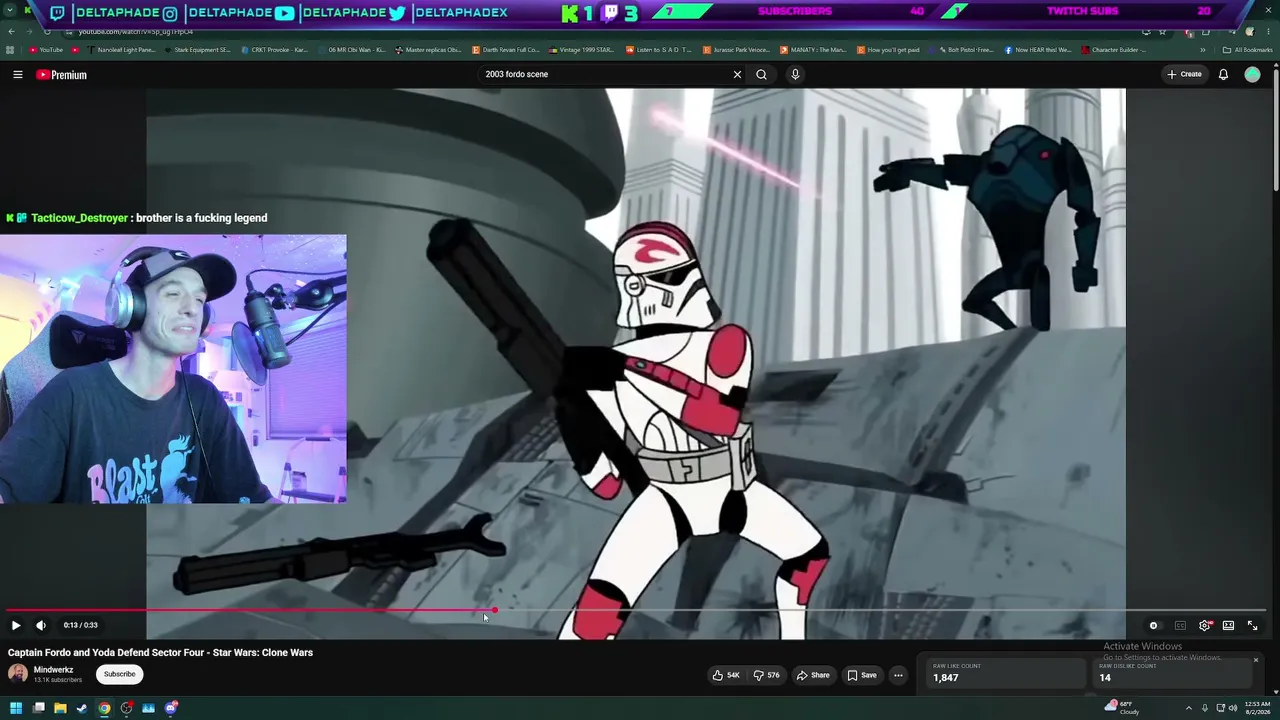Click the red progress bar scrubber handle
The image size is (1280, 720).
(494, 610)
